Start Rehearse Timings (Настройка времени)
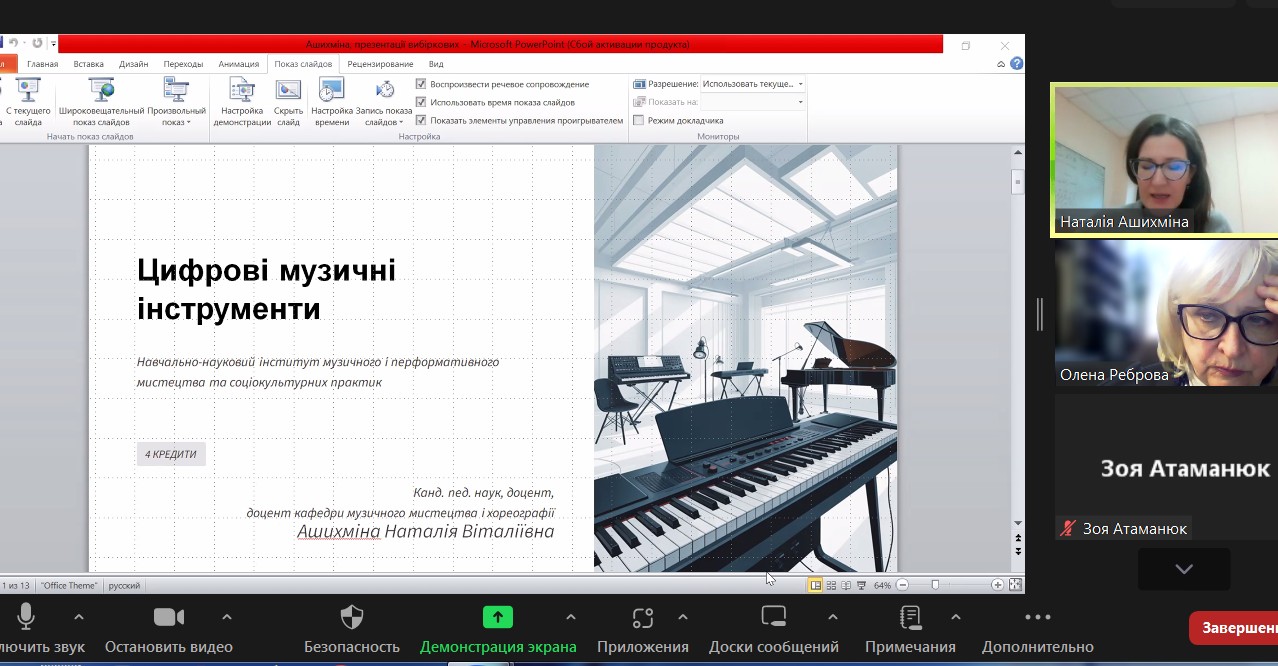1278x666 pixels. [x=331, y=92]
